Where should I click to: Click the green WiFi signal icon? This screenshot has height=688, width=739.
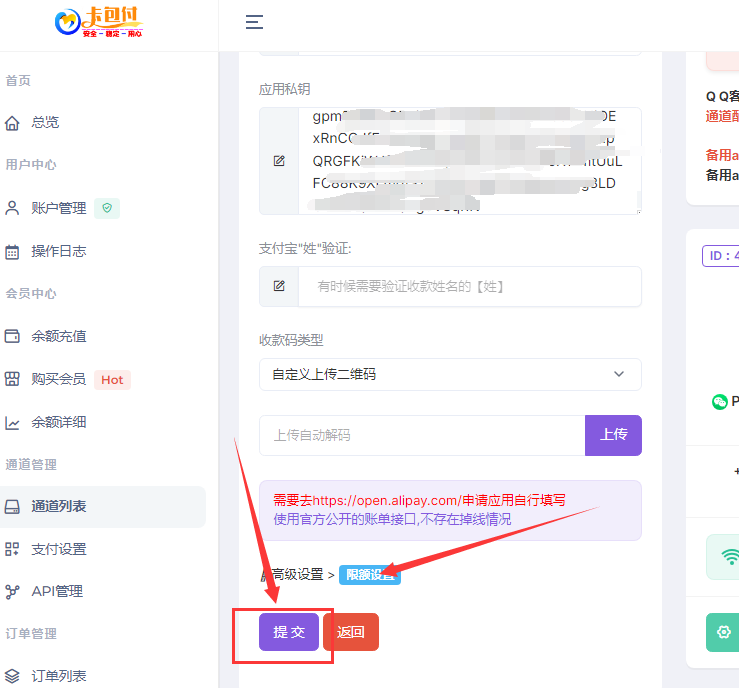click(731, 557)
